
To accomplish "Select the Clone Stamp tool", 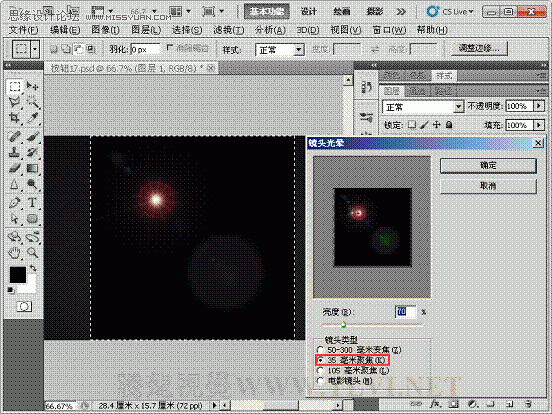I will (x=15, y=152).
